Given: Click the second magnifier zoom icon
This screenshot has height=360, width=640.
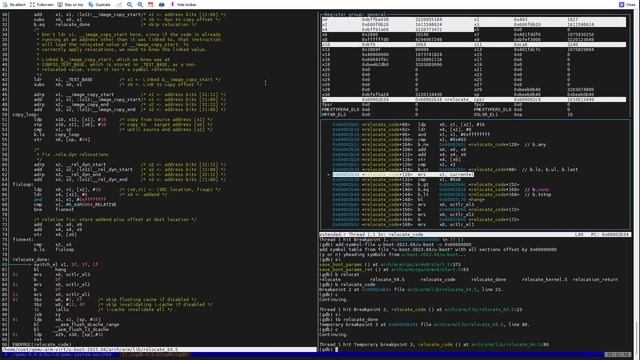Looking at the screenshot, I should [140, 4].
